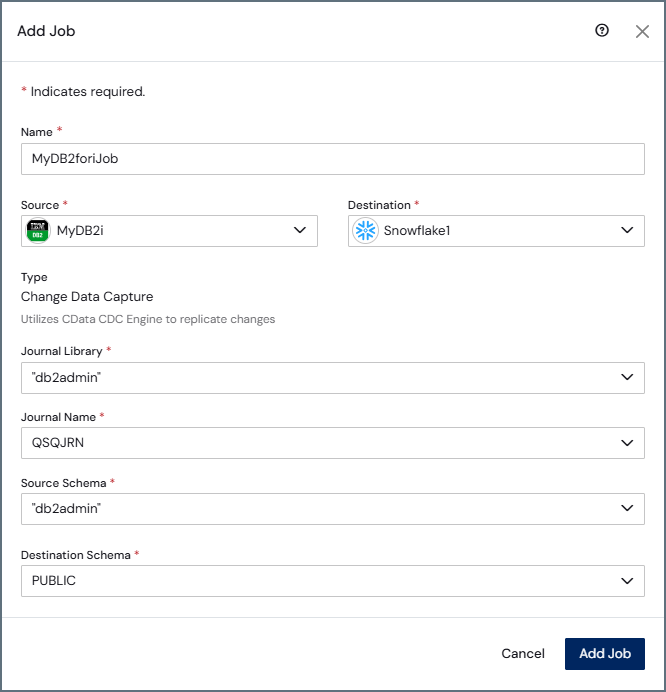
Task: Click the PUBLIC destination schema field
Action: pyautogui.click(x=333, y=581)
